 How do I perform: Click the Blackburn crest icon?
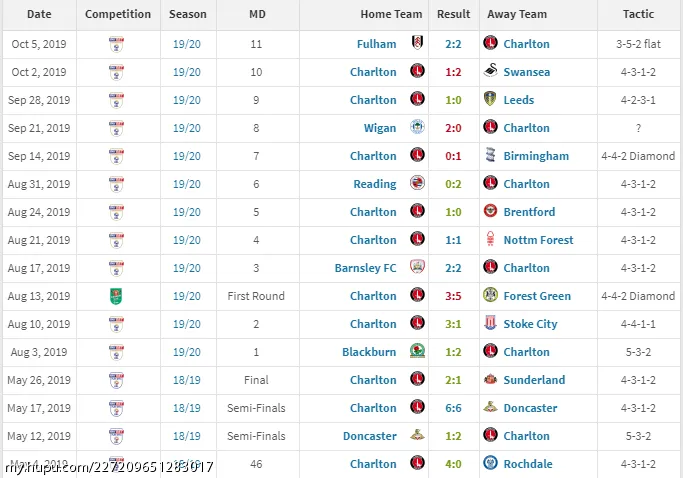click(x=417, y=351)
